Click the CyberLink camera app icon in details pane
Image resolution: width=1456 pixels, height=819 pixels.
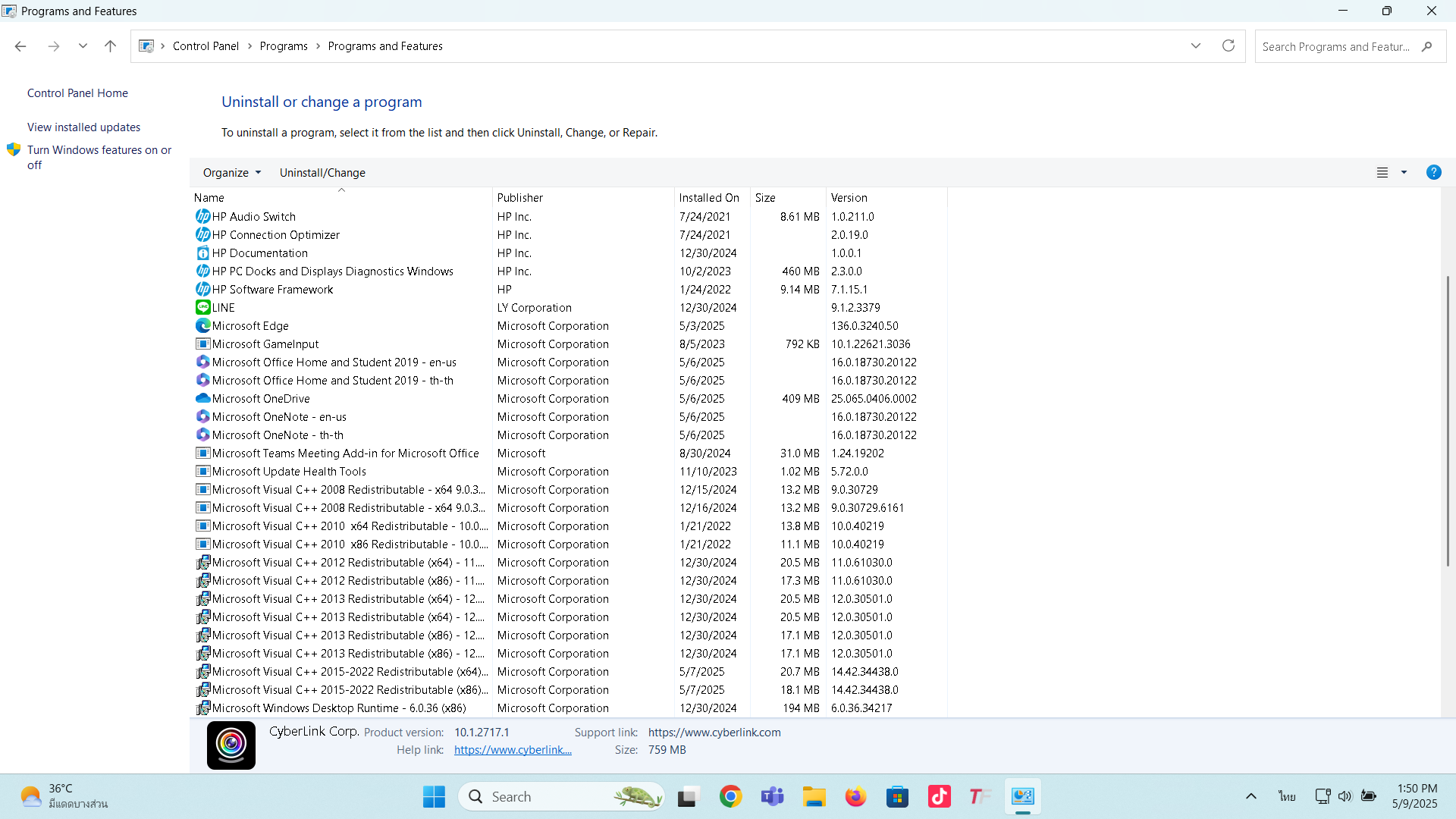[231, 745]
